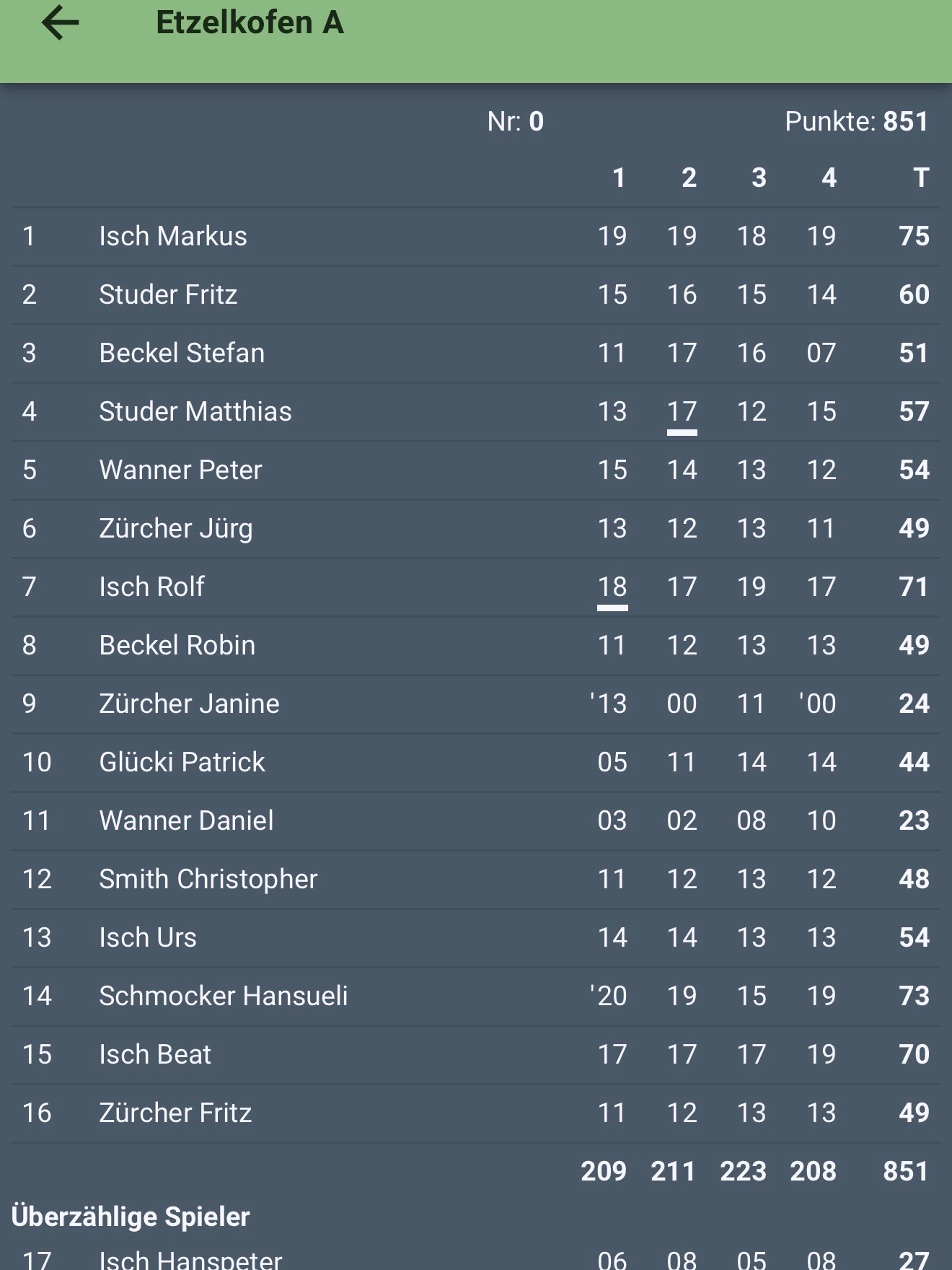The image size is (952, 1270).
Task: Open Zürcher Fritz entry
Action: pos(476,1113)
